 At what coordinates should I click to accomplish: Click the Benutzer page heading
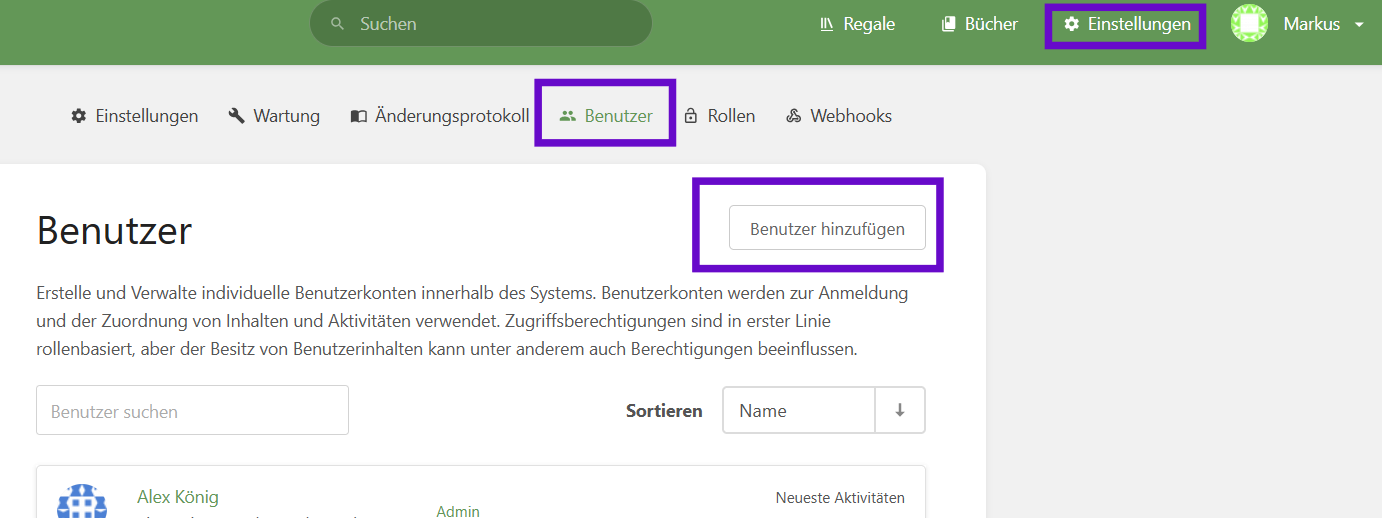(x=114, y=231)
